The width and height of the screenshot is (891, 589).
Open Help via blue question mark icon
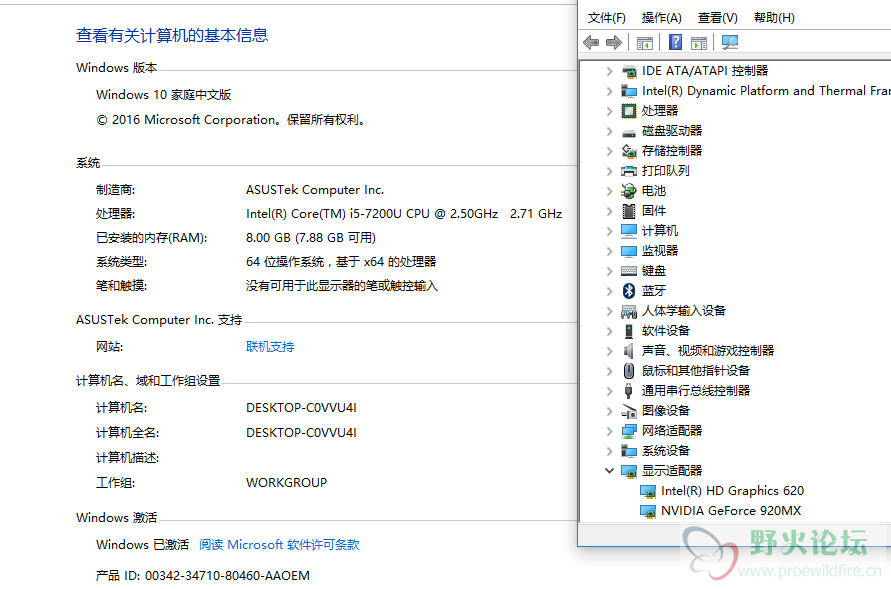pos(675,42)
